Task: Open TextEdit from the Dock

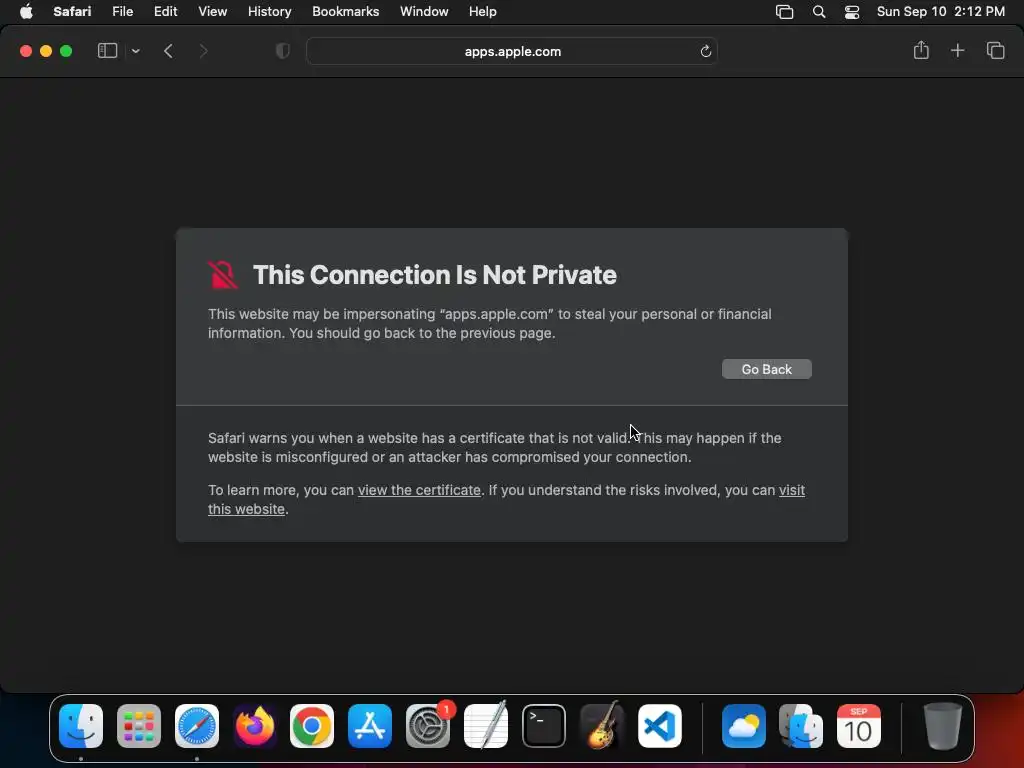Action: (x=486, y=726)
